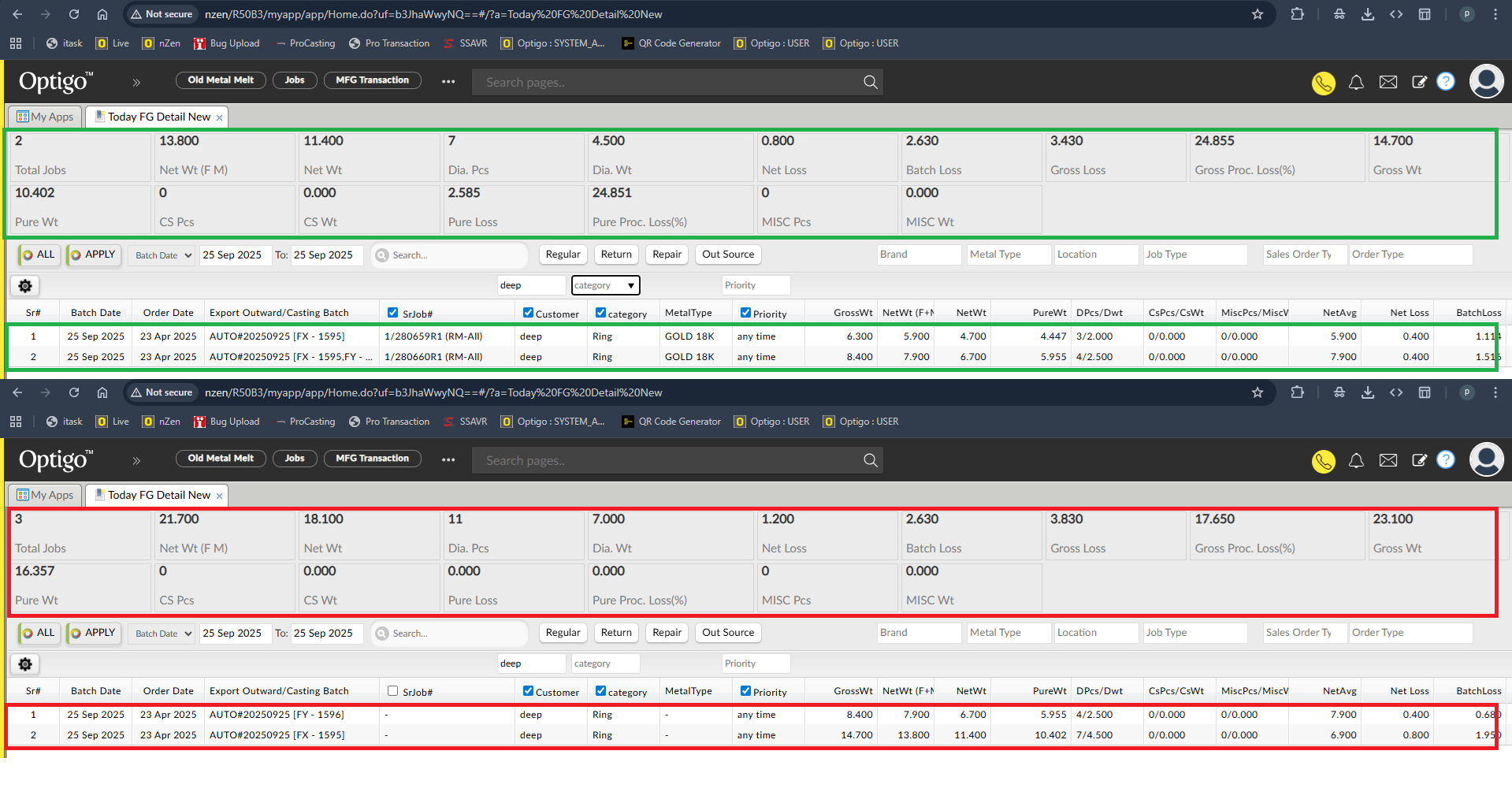Viewport: 1512px width, 788px height.
Task: Open the category filter dropdown with arrow
Action: pyautogui.click(x=605, y=285)
